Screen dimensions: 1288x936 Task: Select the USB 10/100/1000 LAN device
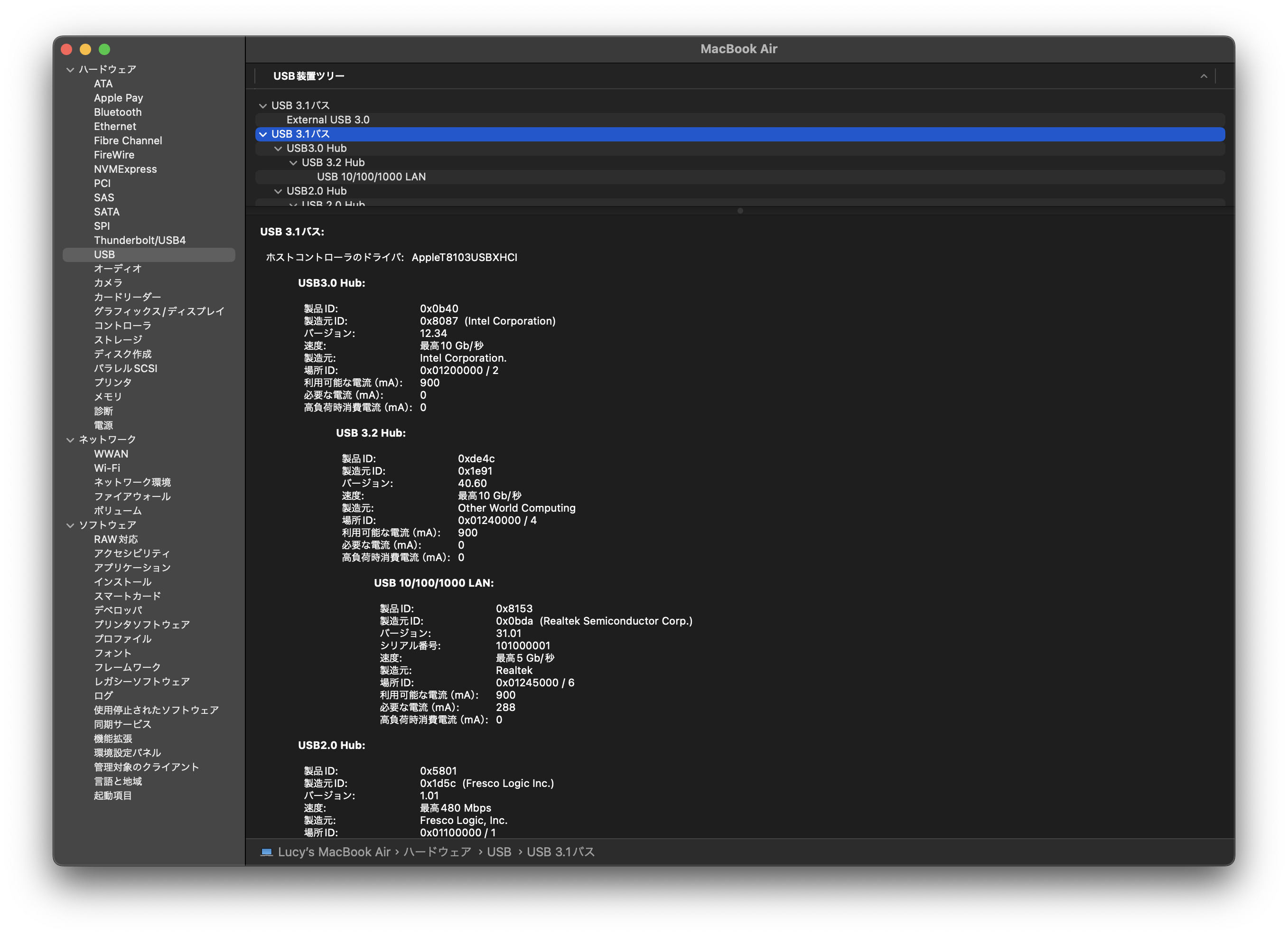[x=371, y=177]
